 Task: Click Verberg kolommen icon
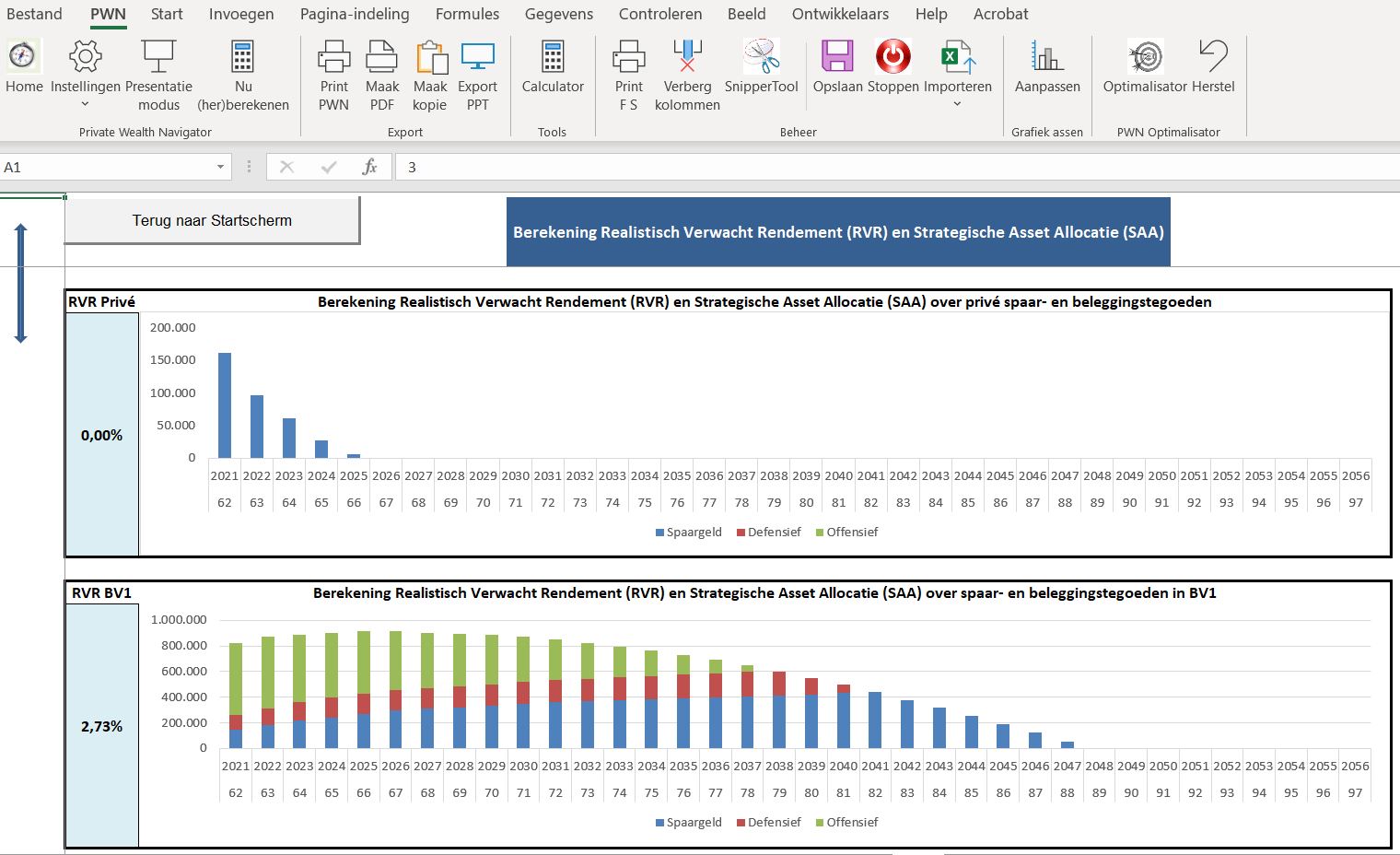(x=687, y=57)
